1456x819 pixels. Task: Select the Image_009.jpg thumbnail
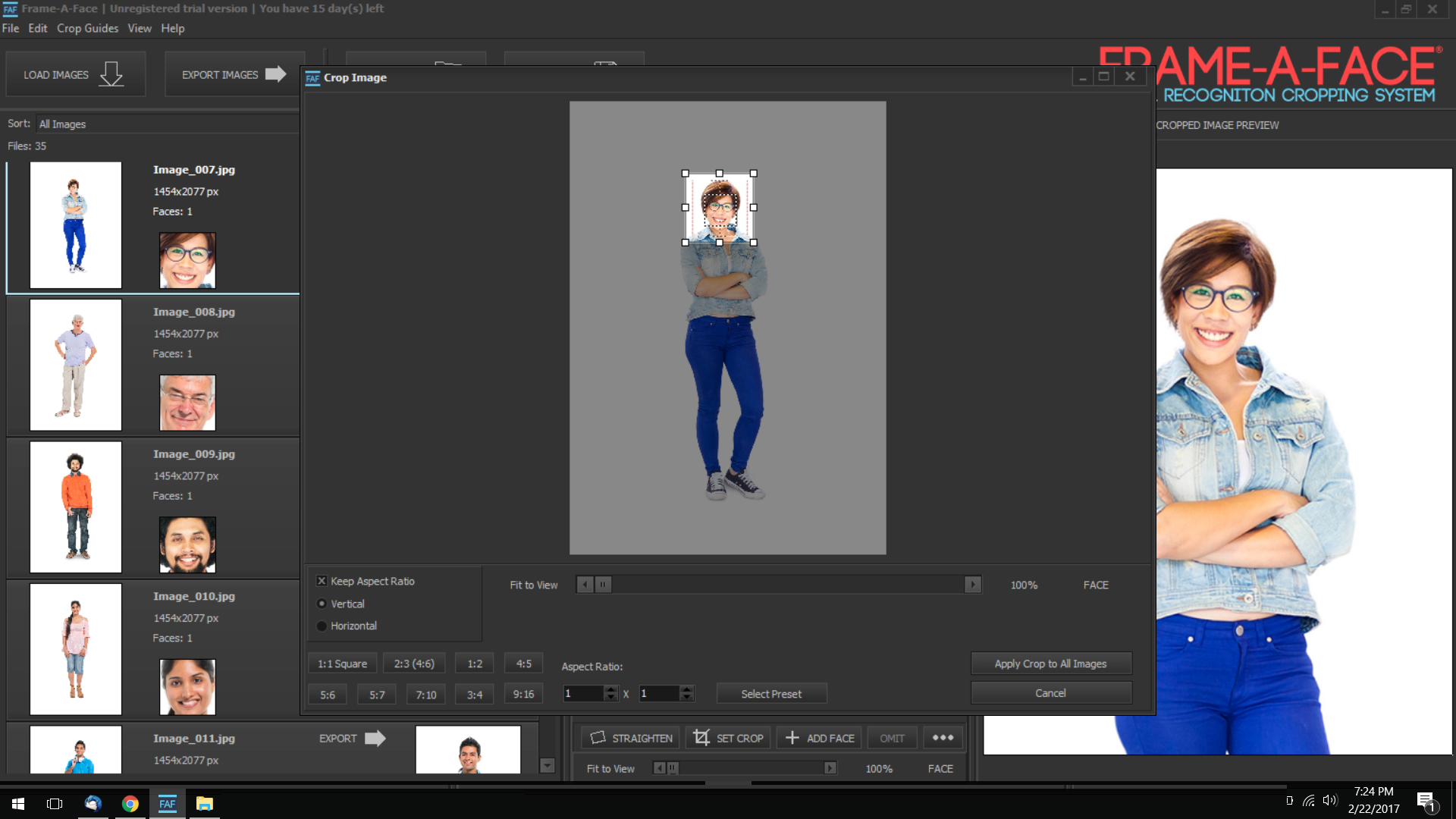75,507
